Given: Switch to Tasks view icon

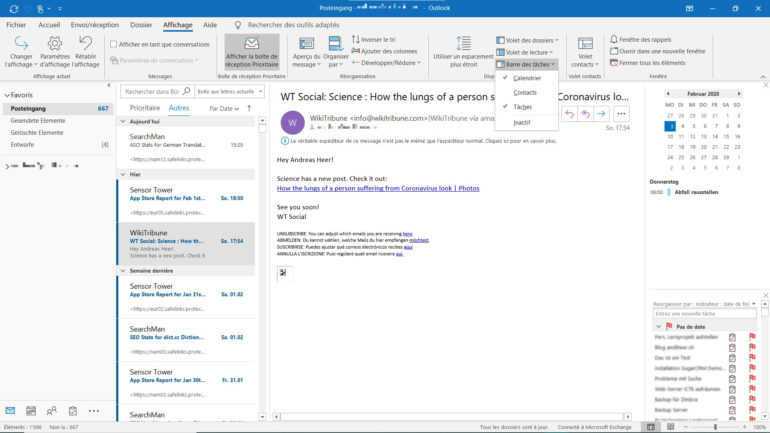Looking at the screenshot, I should point(73,410).
